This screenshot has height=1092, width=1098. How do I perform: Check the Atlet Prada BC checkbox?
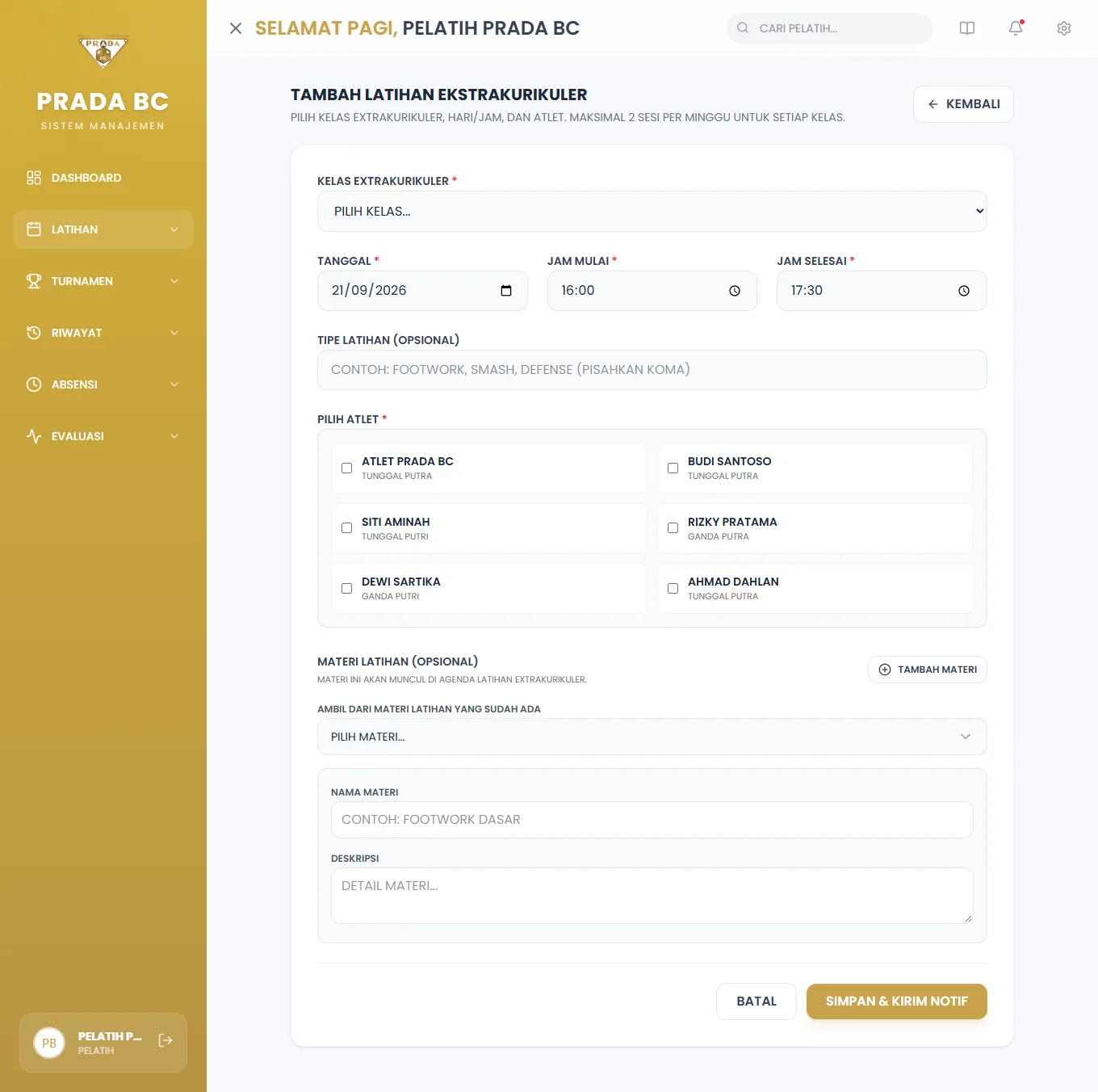(346, 468)
